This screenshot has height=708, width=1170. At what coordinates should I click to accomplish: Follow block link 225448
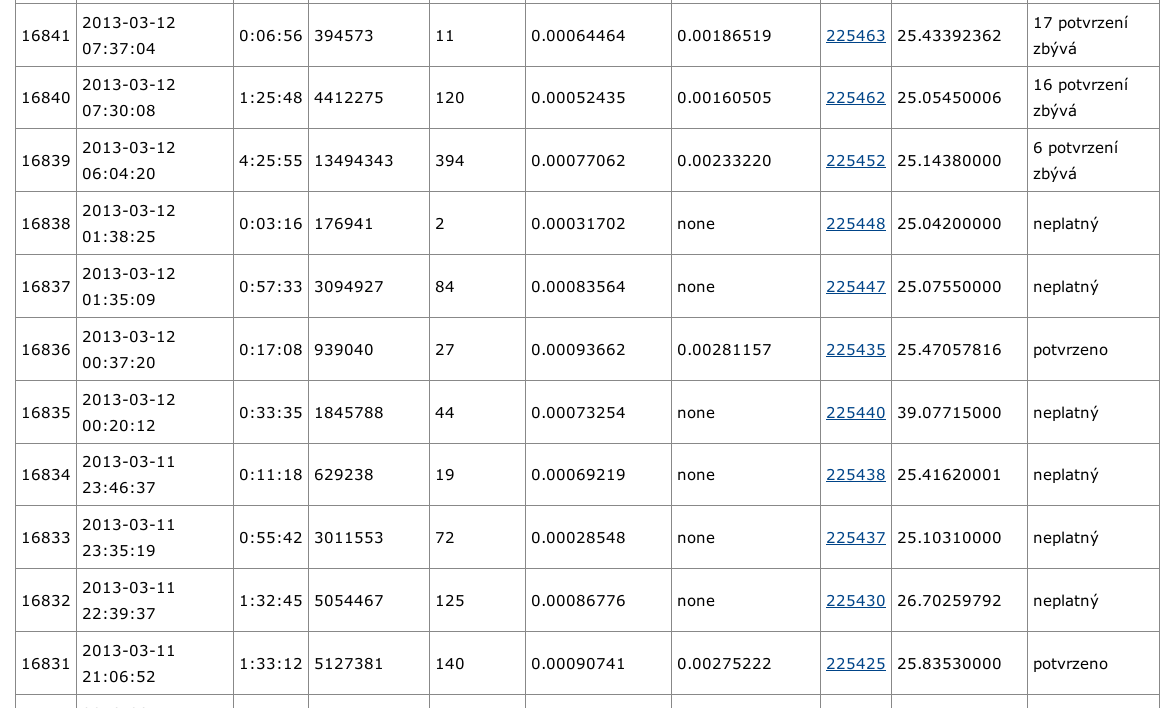pos(855,224)
